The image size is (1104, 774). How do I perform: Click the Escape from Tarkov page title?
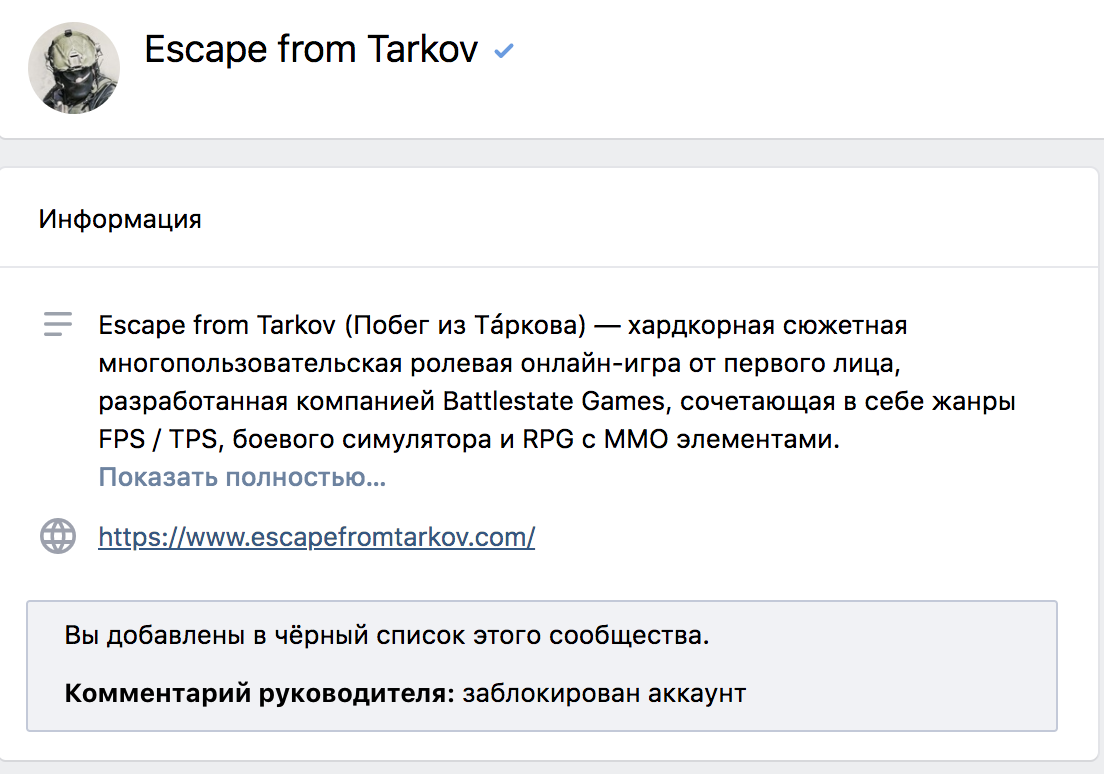click(x=311, y=49)
